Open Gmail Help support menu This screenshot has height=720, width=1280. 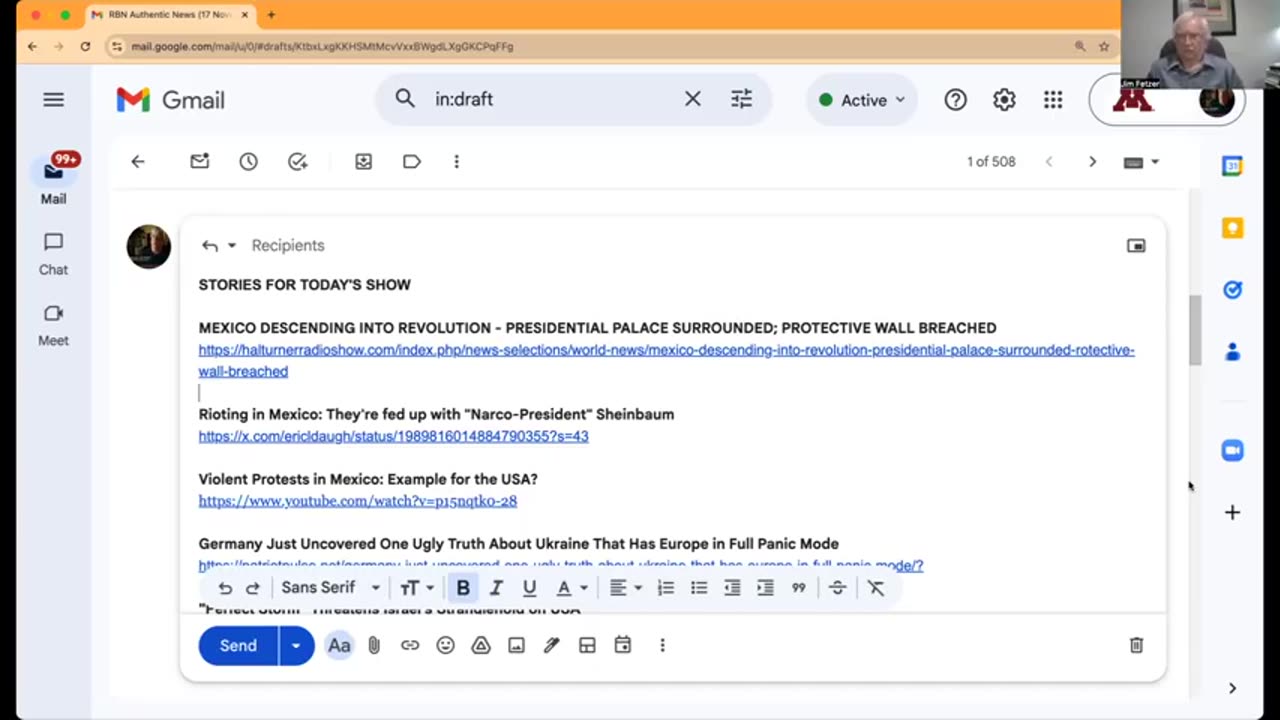tap(955, 100)
